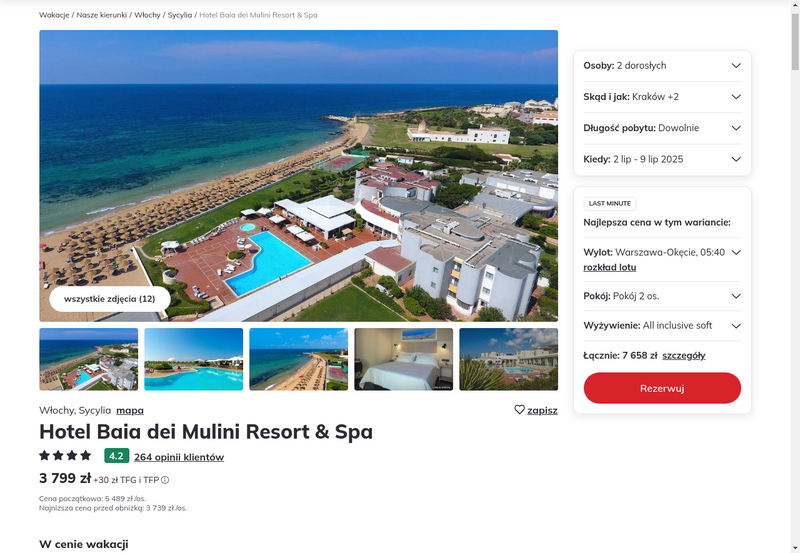Expand the Pokój room type selector
The width and height of the screenshot is (800, 553).
point(662,296)
